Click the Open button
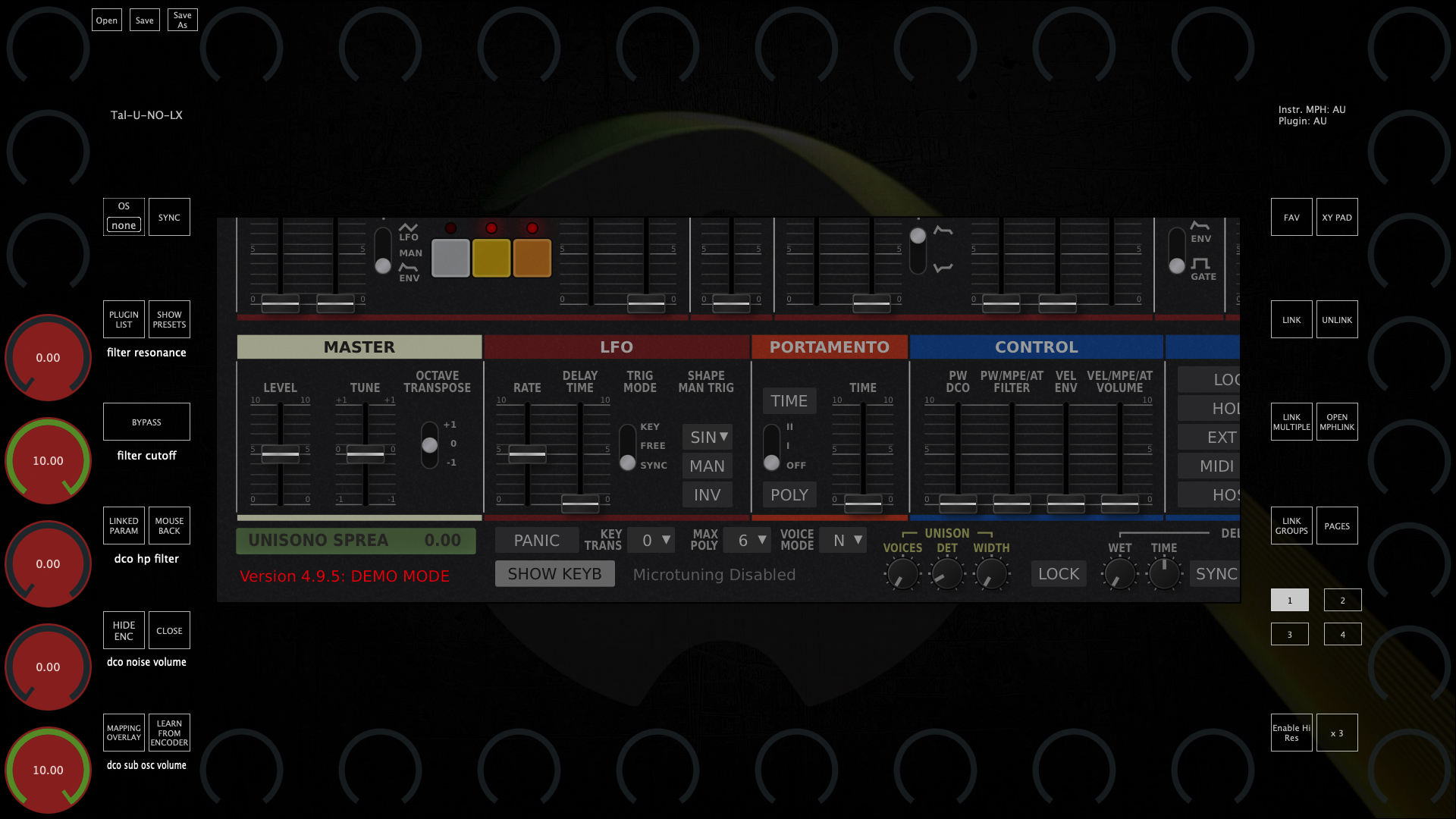Image resolution: width=1456 pixels, height=819 pixels. tap(107, 20)
